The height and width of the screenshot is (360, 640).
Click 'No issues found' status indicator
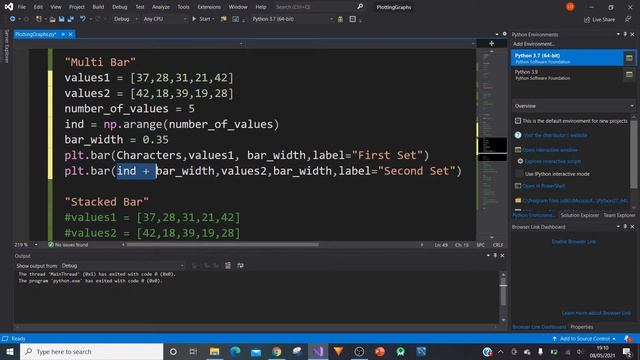[68, 245]
